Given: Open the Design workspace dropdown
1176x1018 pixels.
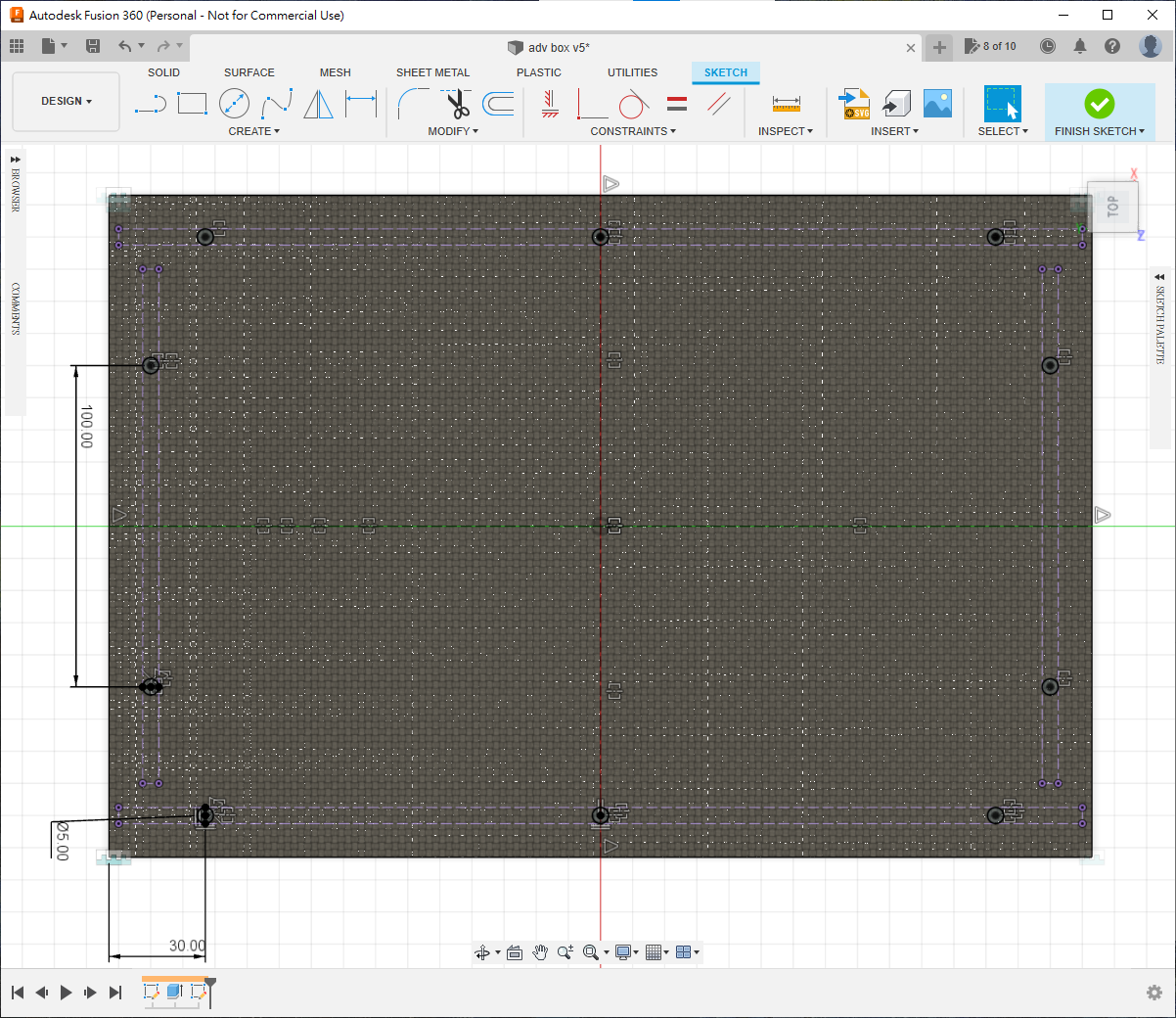Looking at the screenshot, I should coord(66,101).
